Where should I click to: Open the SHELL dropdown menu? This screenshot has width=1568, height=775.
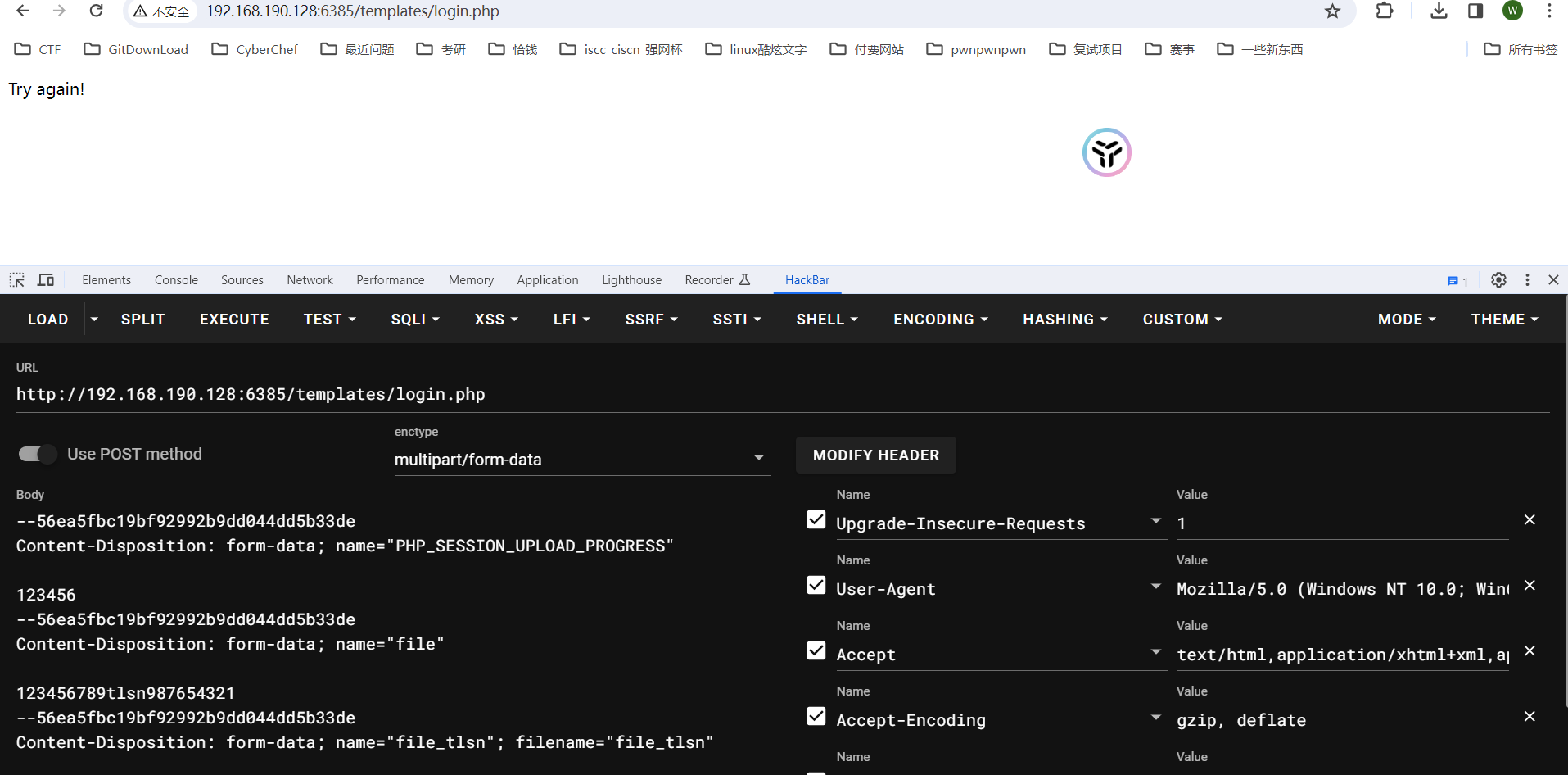[827, 320]
